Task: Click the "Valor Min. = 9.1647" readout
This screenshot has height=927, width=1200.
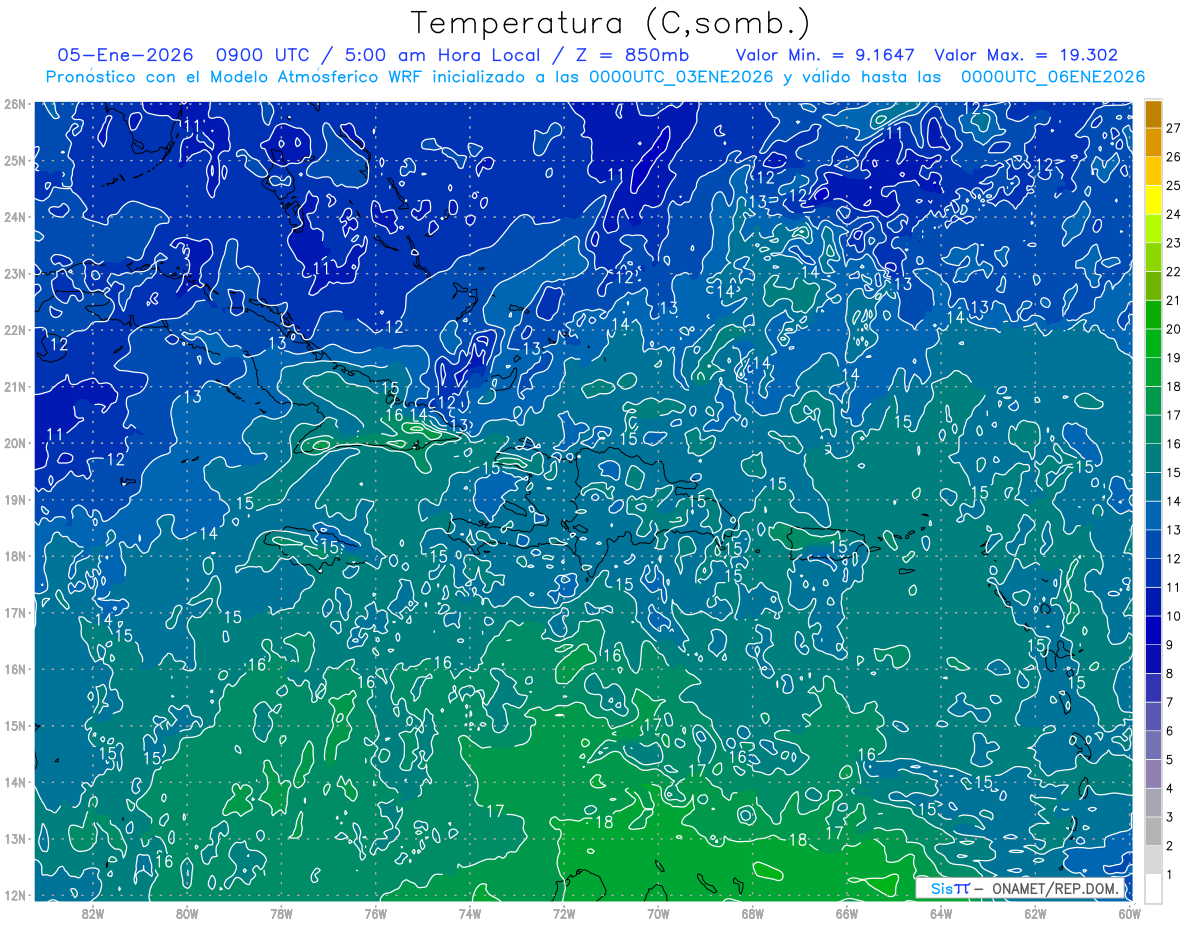Action: tap(824, 55)
